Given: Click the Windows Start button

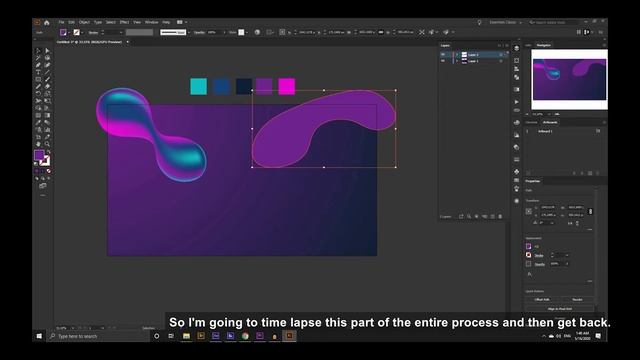Looking at the screenshot, I should [39, 336].
